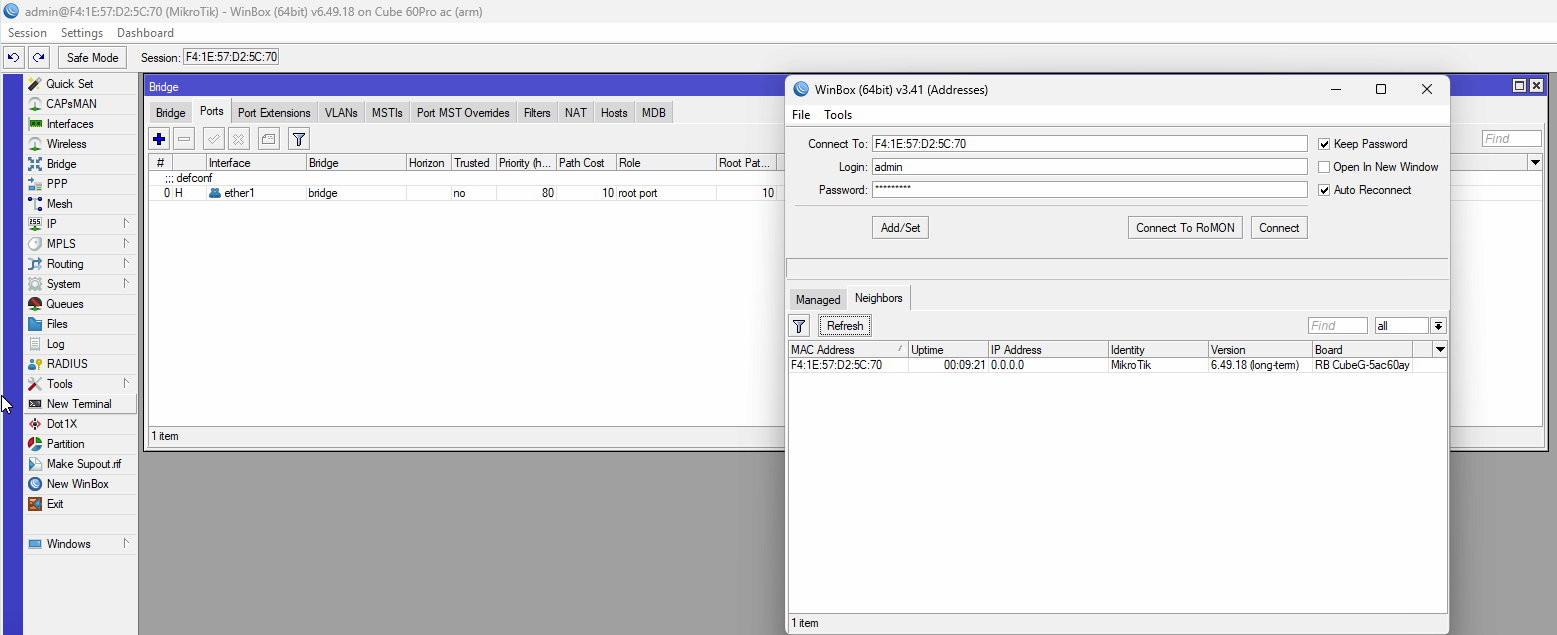Add a new bridge port with plus icon
The image size is (1557, 635).
159,139
